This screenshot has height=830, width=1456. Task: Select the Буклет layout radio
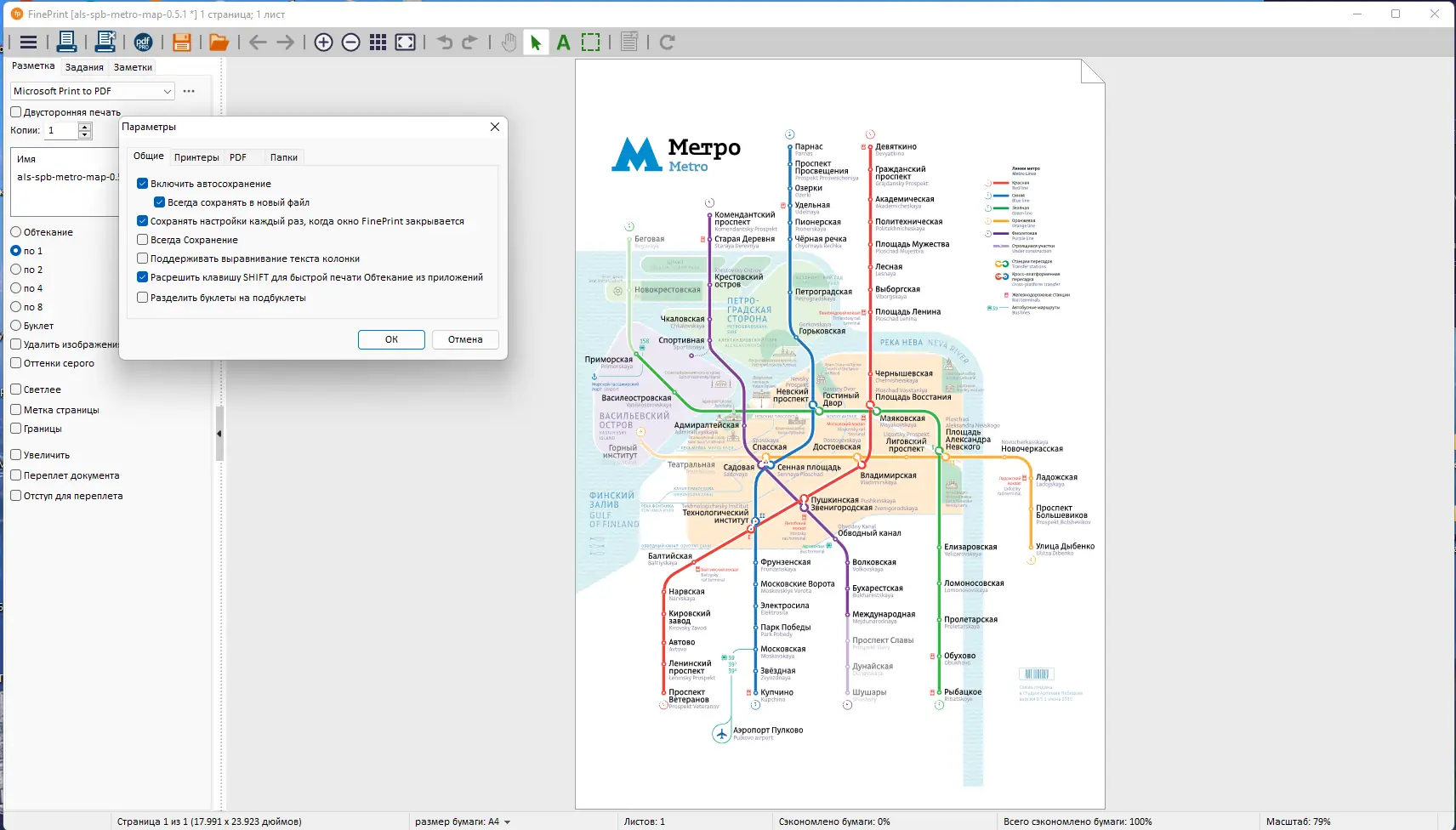[15, 326]
